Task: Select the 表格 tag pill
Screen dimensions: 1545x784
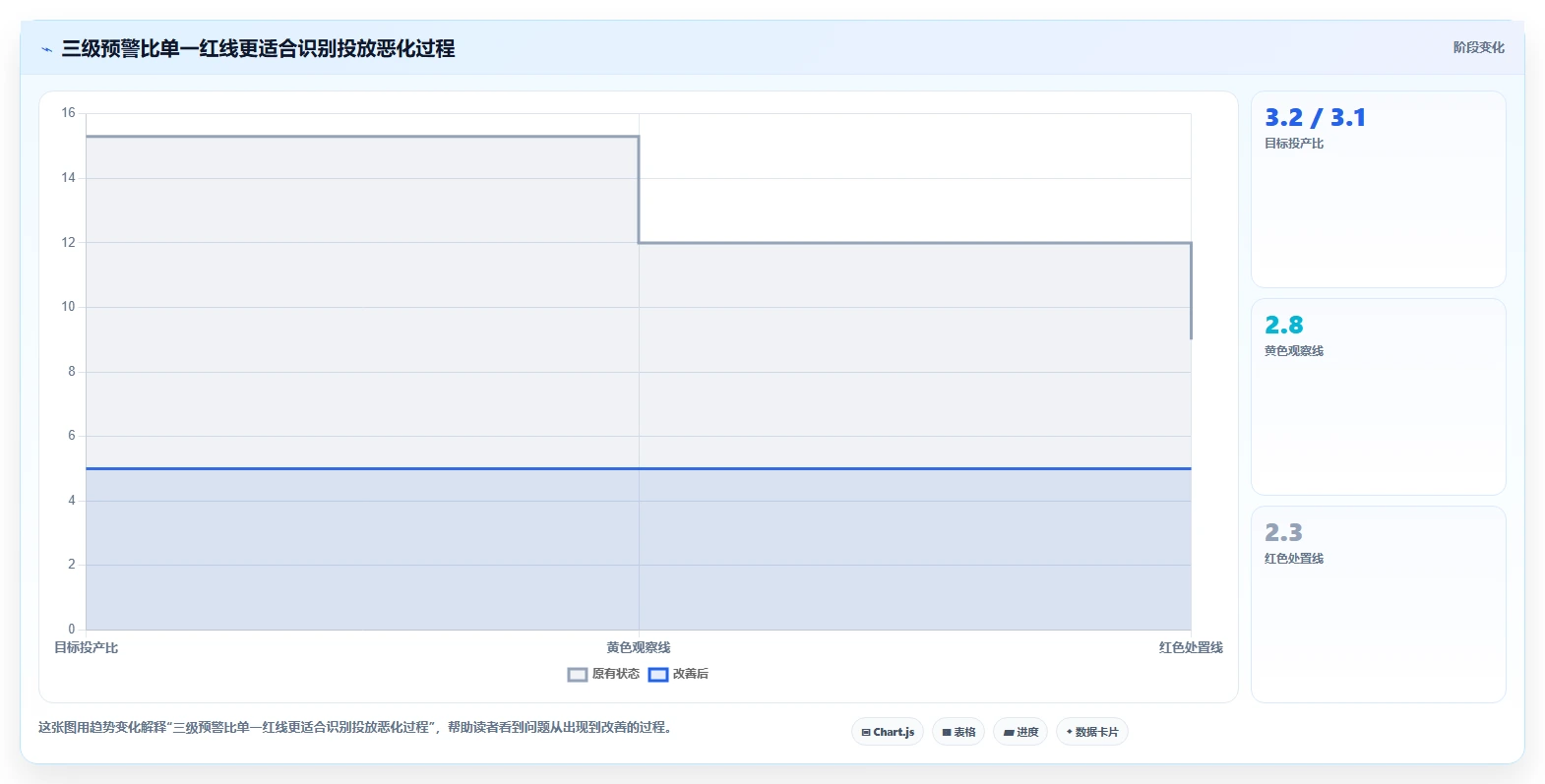Action: [x=958, y=732]
